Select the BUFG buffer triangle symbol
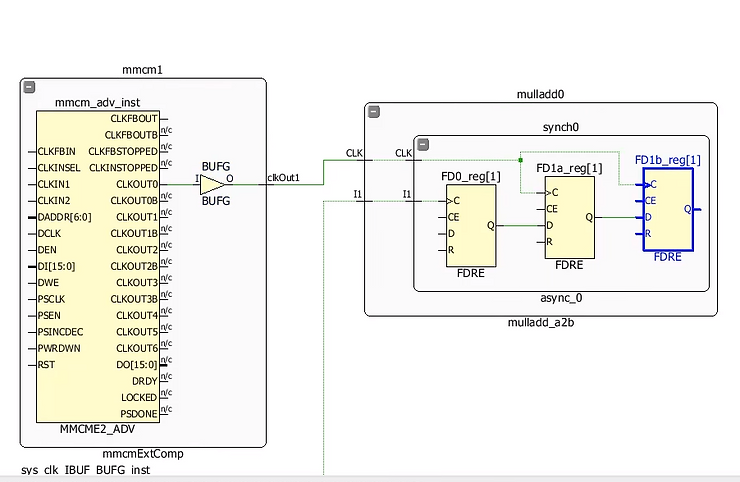This screenshot has width=740, height=482. [211, 185]
